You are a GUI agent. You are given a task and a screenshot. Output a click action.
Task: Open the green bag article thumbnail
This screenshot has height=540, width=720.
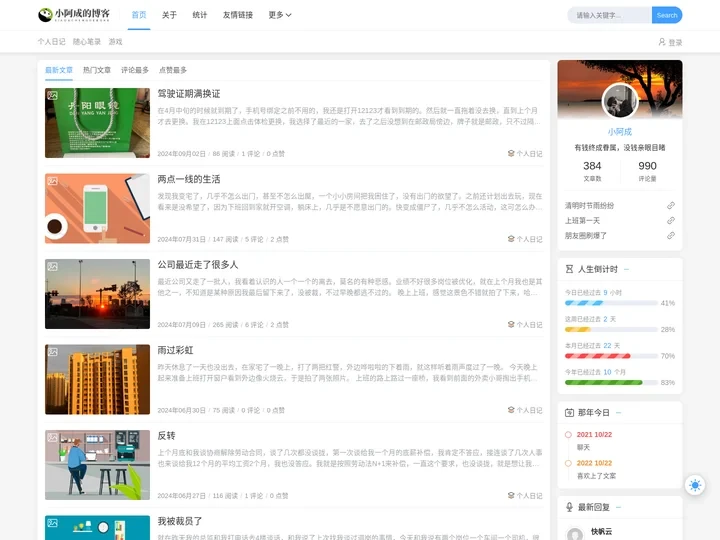click(x=97, y=123)
